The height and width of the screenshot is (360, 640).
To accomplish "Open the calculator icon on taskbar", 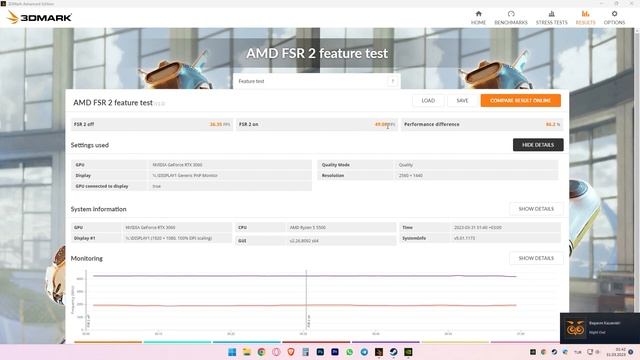I will 306,352.
